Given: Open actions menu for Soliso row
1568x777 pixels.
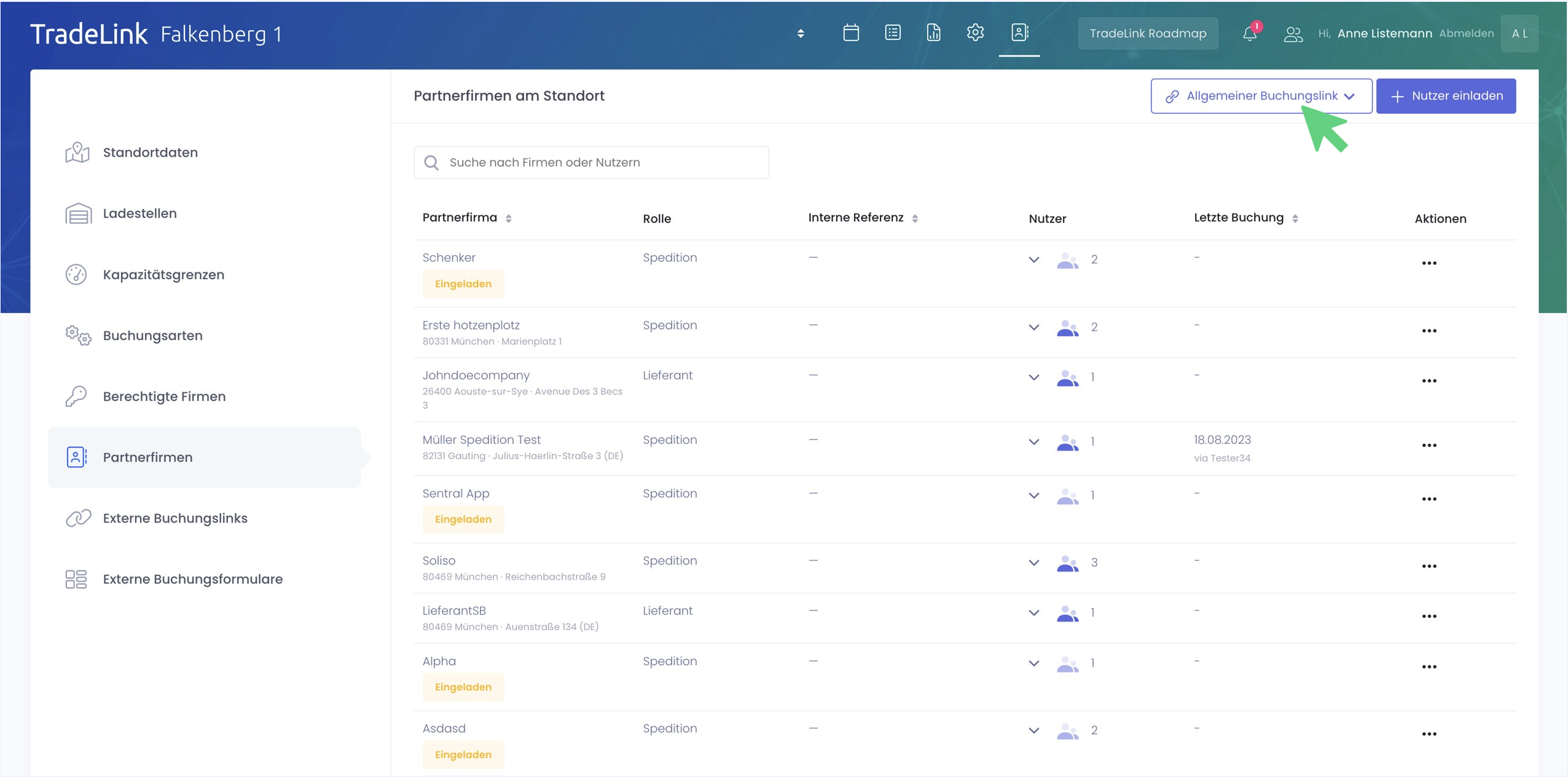Looking at the screenshot, I should pyautogui.click(x=1429, y=566).
